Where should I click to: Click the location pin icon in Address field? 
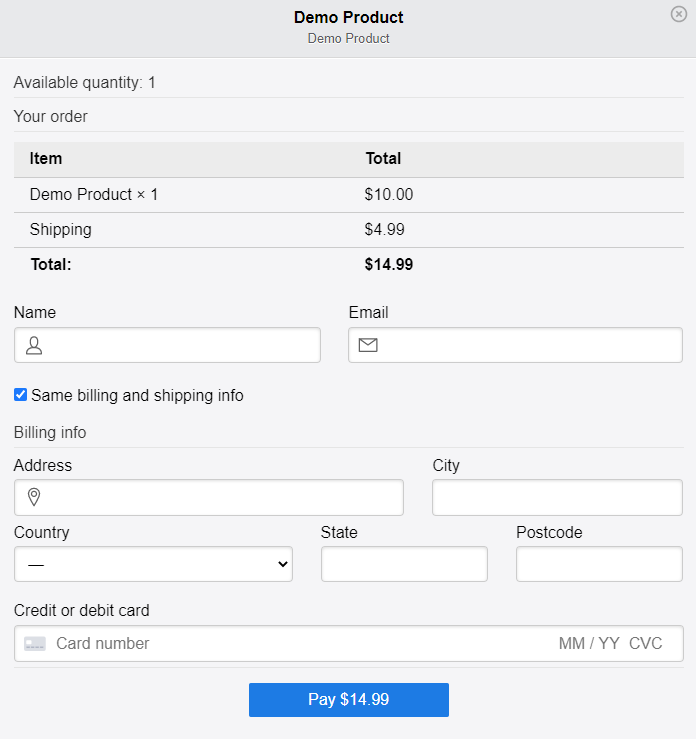(34, 497)
